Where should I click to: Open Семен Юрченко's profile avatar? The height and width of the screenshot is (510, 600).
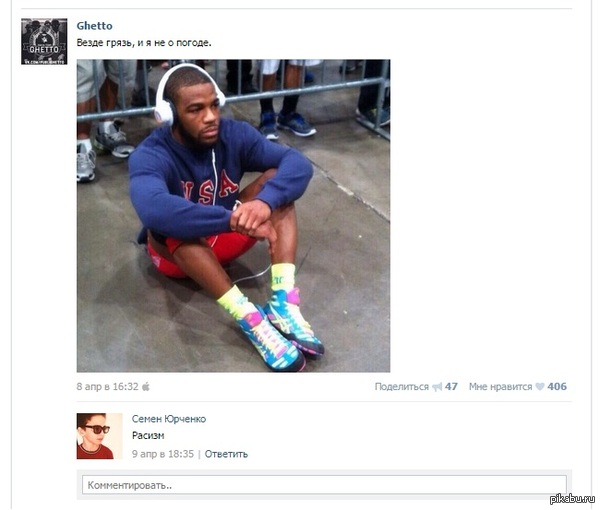point(99,436)
